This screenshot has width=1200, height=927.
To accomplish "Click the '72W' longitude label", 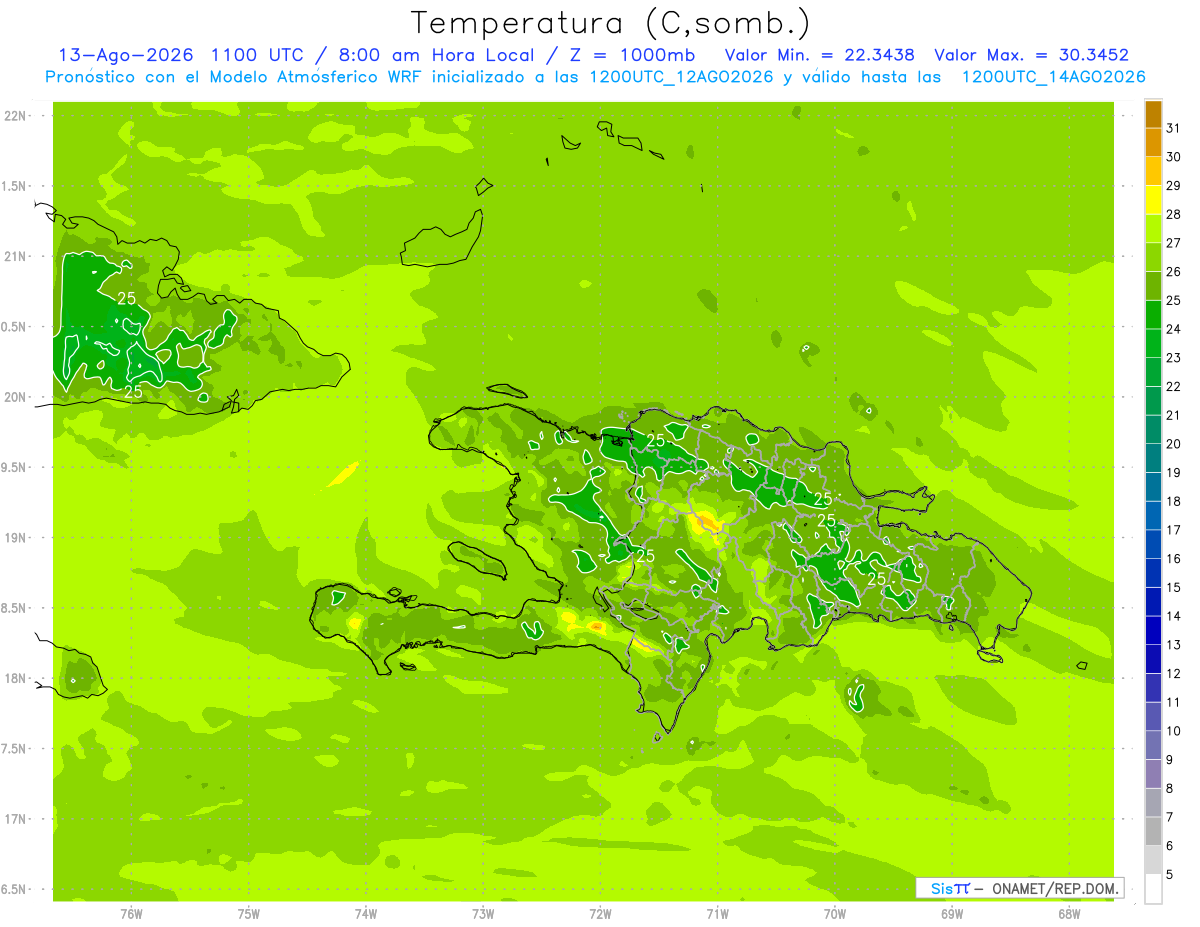I will (600, 914).
